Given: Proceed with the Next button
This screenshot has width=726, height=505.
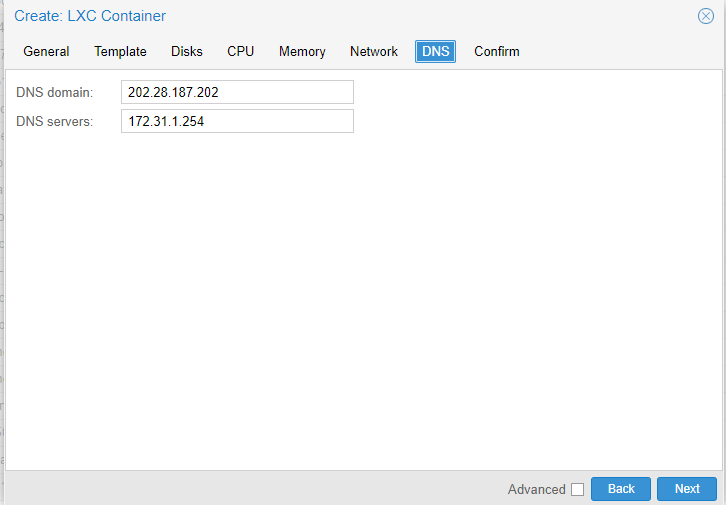Looking at the screenshot, I should 687,489.
